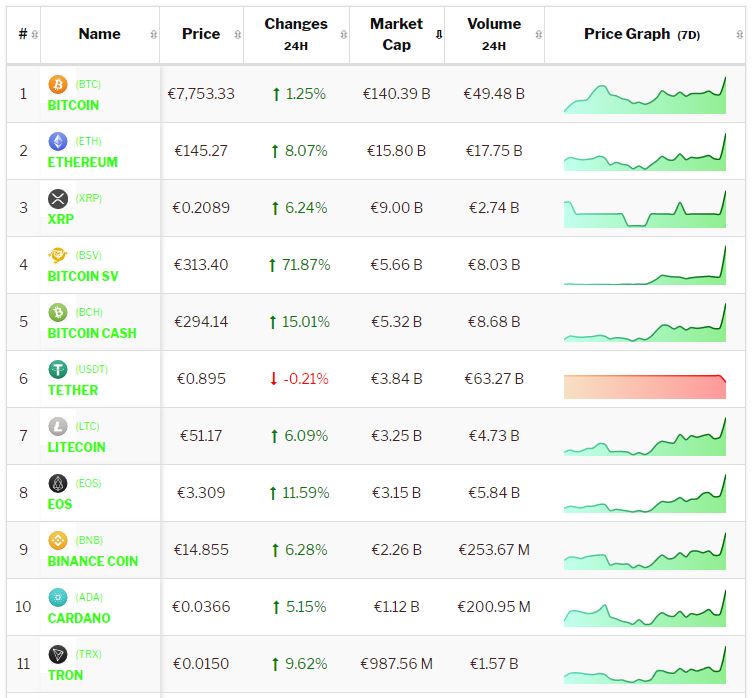Click the Binance Coin icon
Image resolution: width=752 pixels, height=698 pixels.
(57, 541)
